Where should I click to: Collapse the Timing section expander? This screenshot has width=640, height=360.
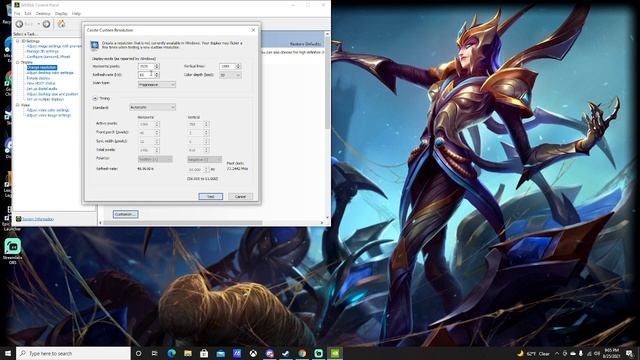pos(95,98)
